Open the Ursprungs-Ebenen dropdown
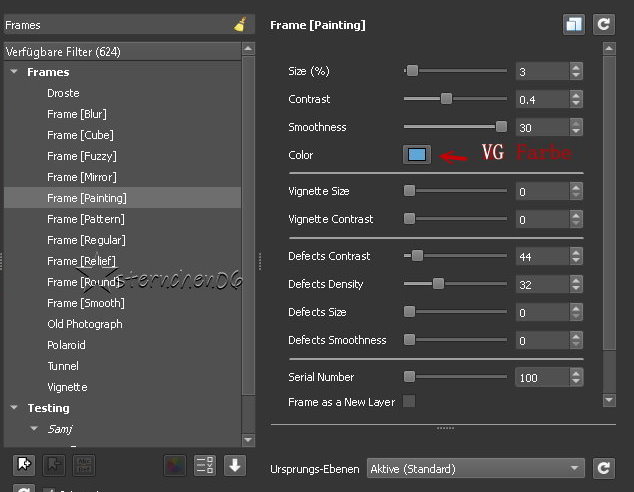This screenshot has height=492, width=634. 475,468
